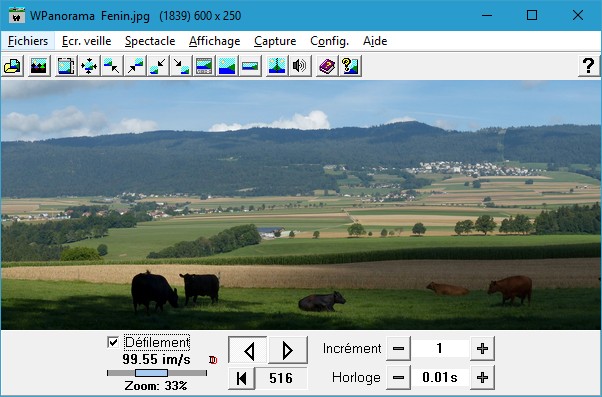Screen dimensions: 602x397
Task: Click the Incrément label
Action: click(352, 349)
